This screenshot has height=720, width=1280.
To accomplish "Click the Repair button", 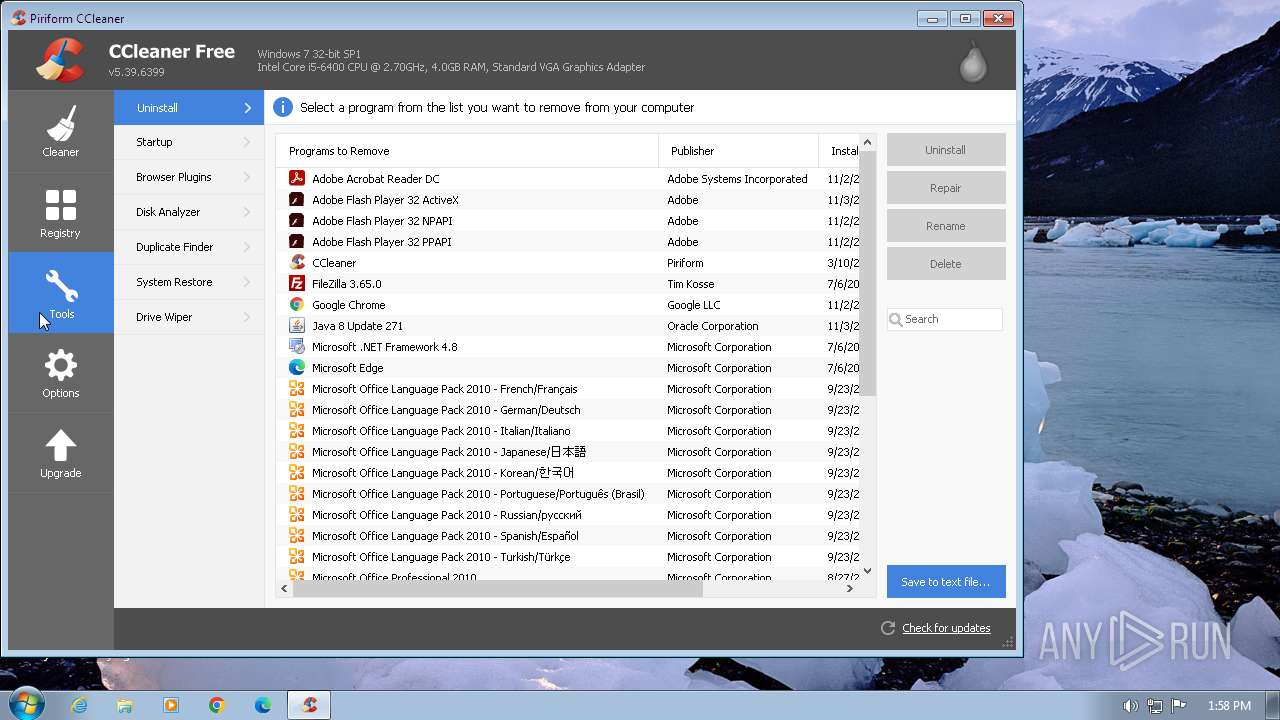I will (x=946, y=188).
